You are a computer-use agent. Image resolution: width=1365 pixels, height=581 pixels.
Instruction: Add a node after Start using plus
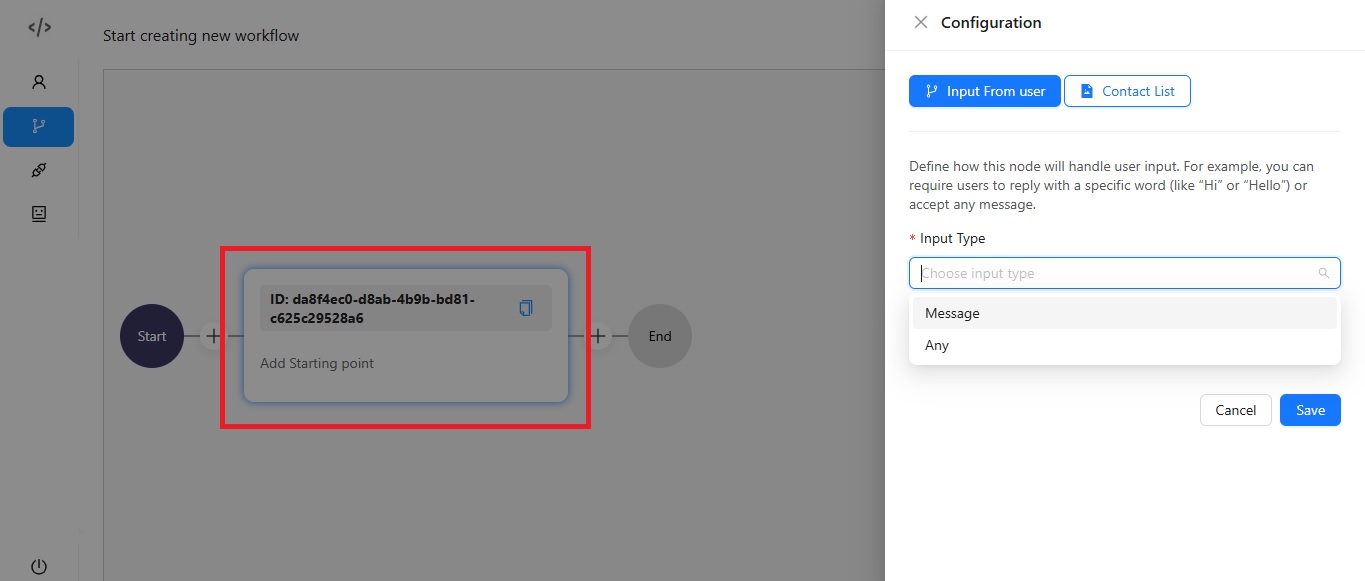click(213, 336)
